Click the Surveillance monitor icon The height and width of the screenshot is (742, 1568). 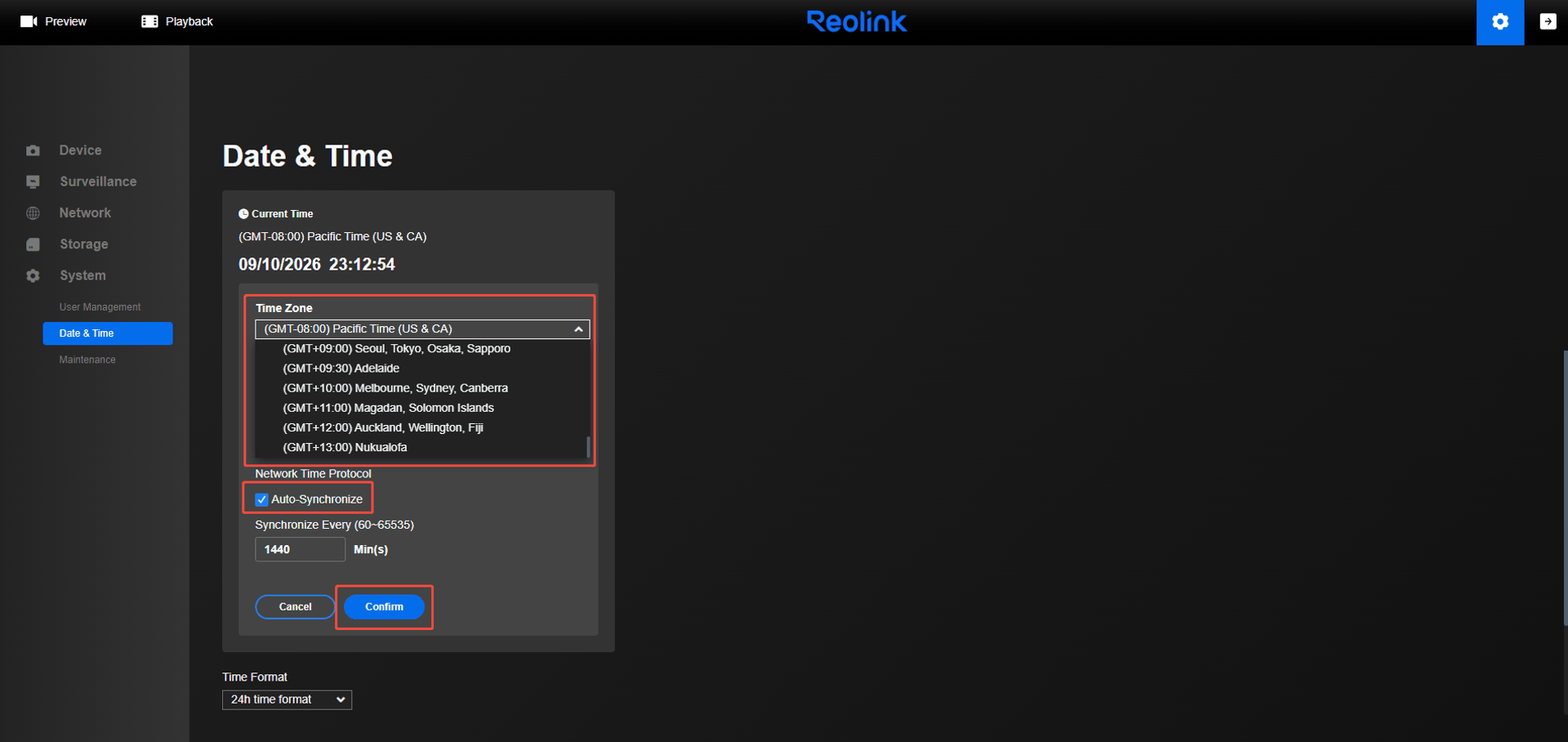33,181
